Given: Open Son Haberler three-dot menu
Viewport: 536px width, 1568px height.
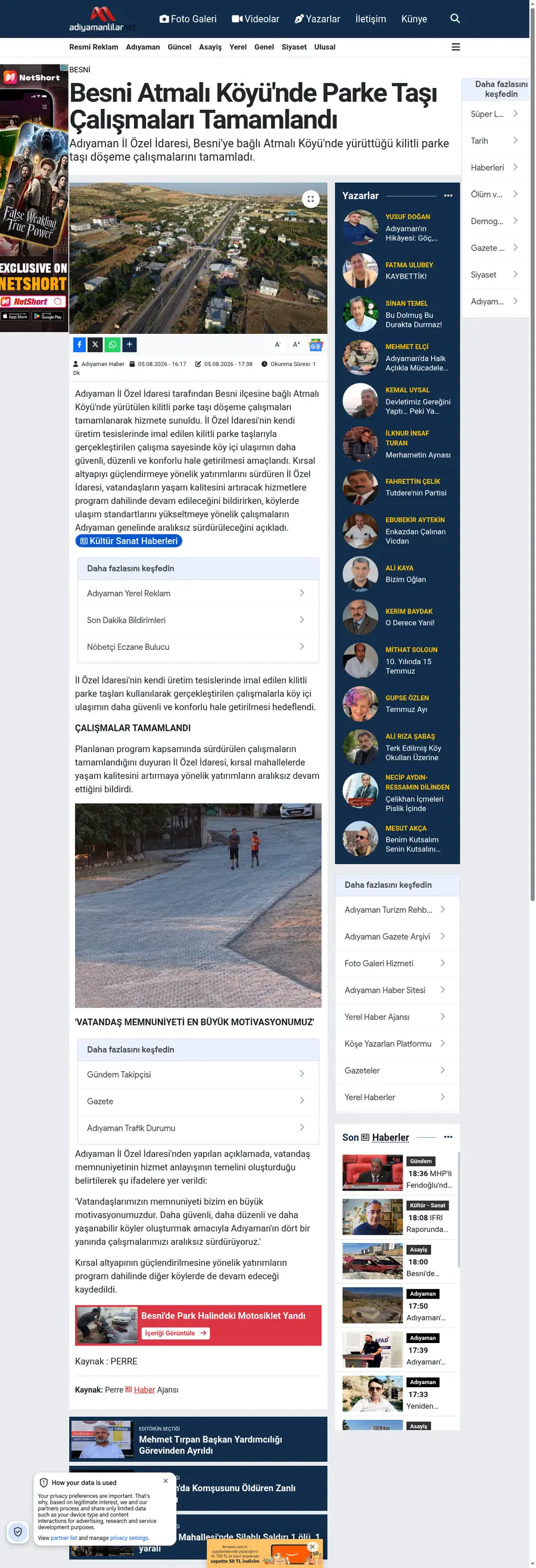Looking at the screenshot, I should tap(448, 1137).
